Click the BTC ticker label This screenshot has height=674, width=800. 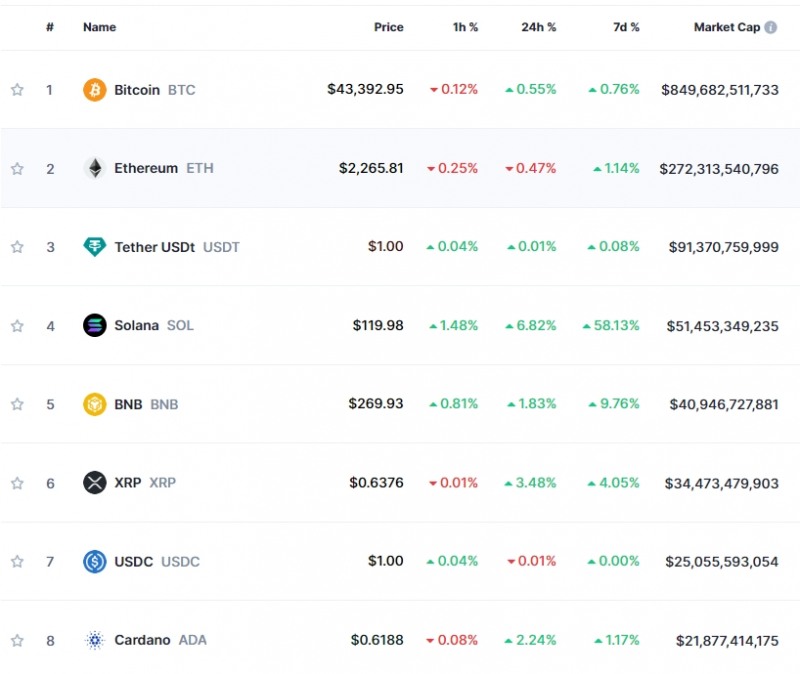click(179, 89)
